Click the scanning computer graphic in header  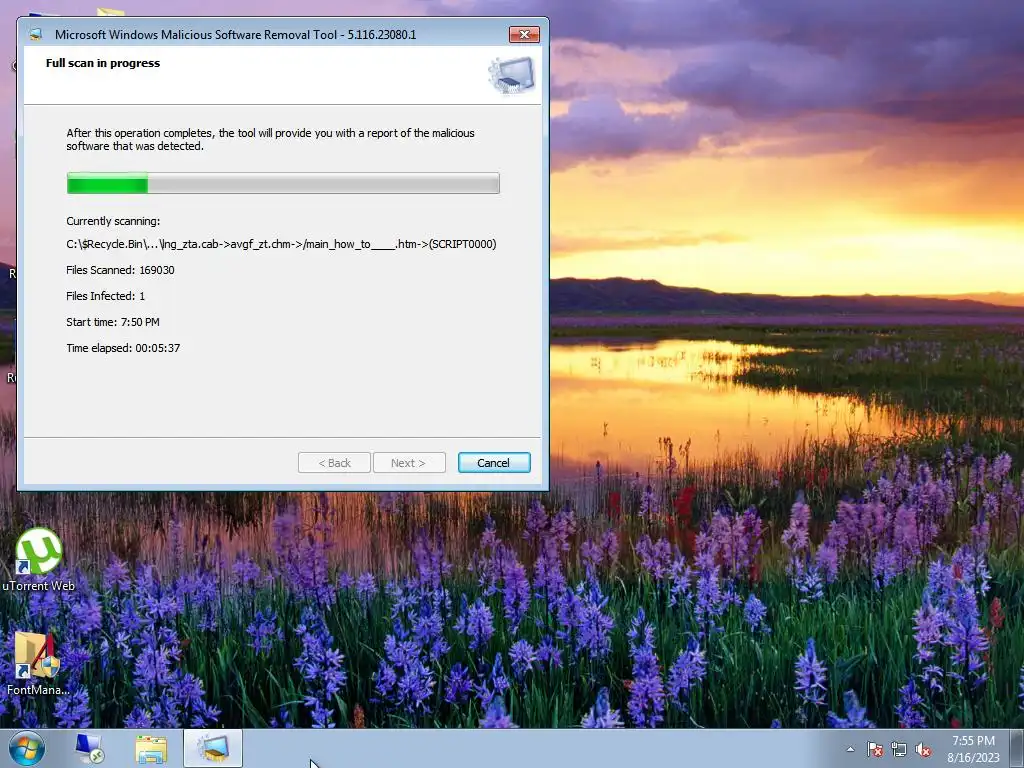coord(511,75)
